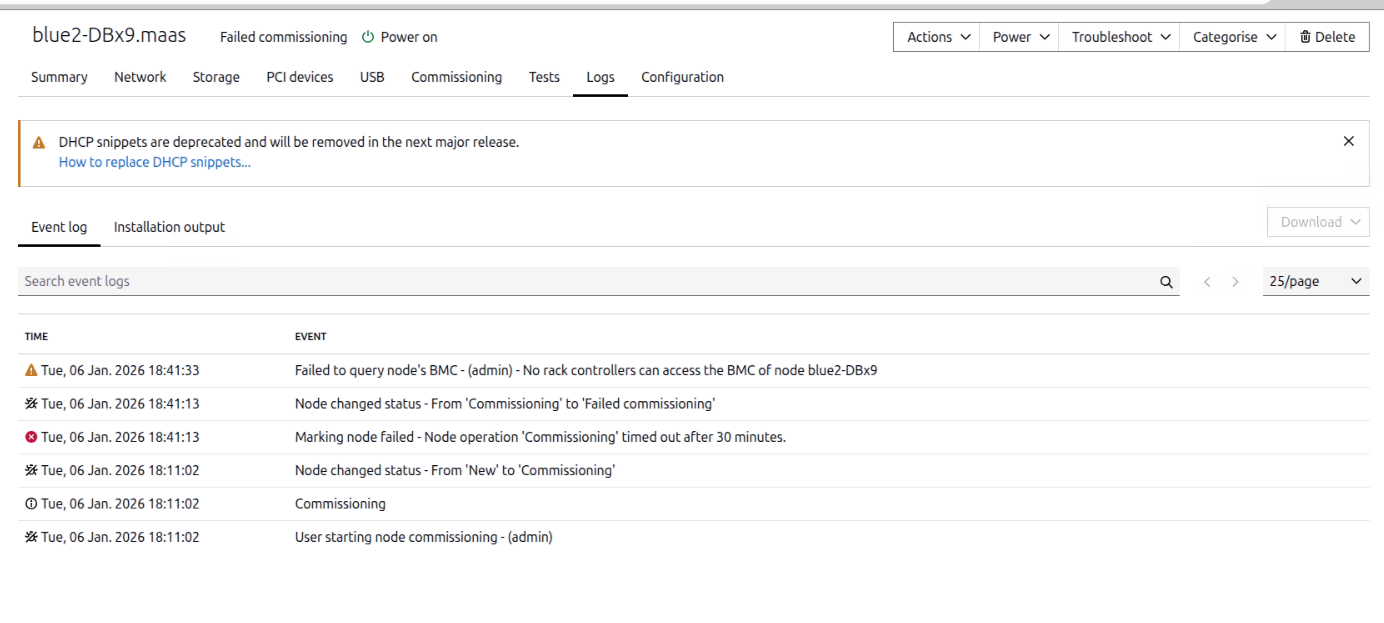This screenshot has width=1384, height=623.
Task: Go to previous event log page
Action: point(1207,282)
